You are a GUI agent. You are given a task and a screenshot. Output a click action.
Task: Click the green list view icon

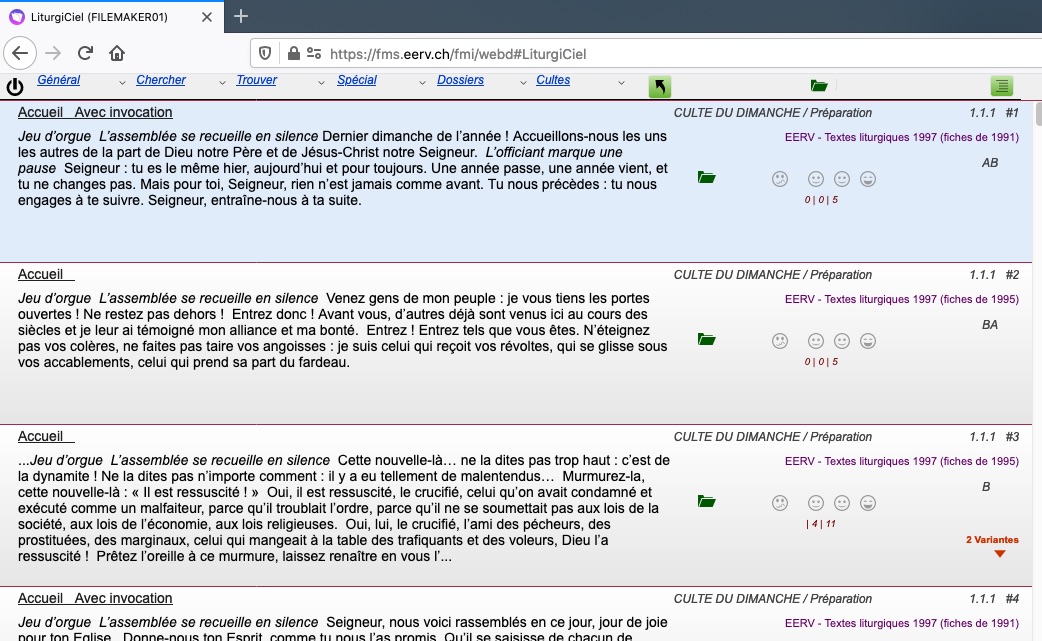tap(1001, 86)
